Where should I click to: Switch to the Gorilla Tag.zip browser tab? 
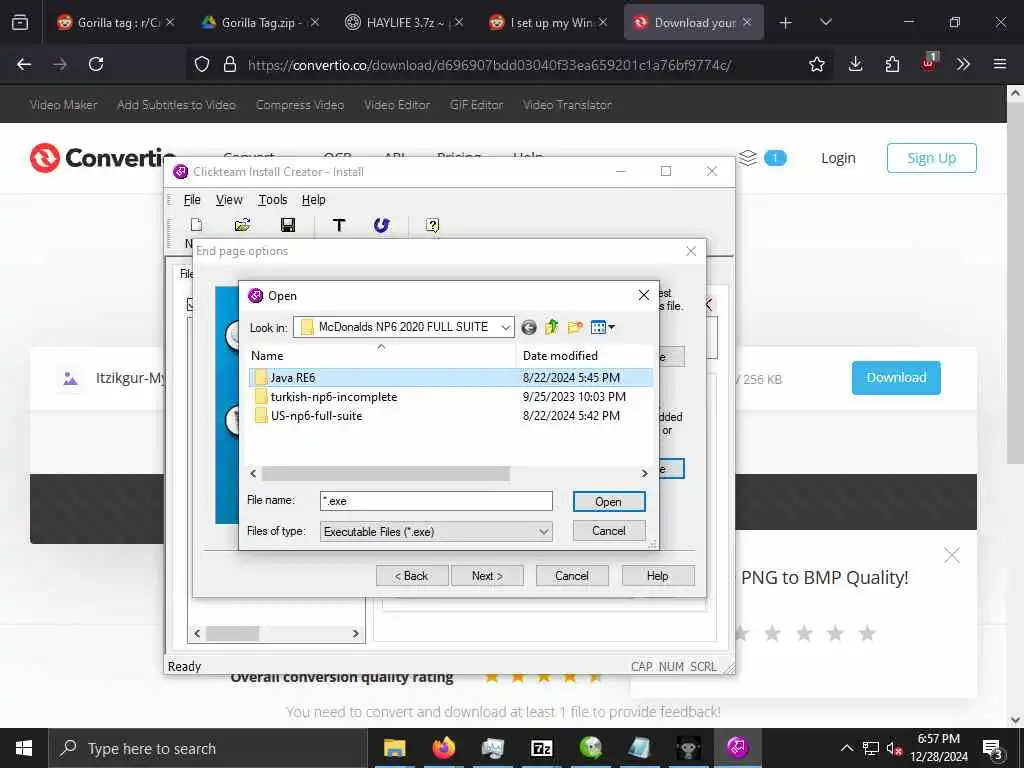(x=260, y=22)
